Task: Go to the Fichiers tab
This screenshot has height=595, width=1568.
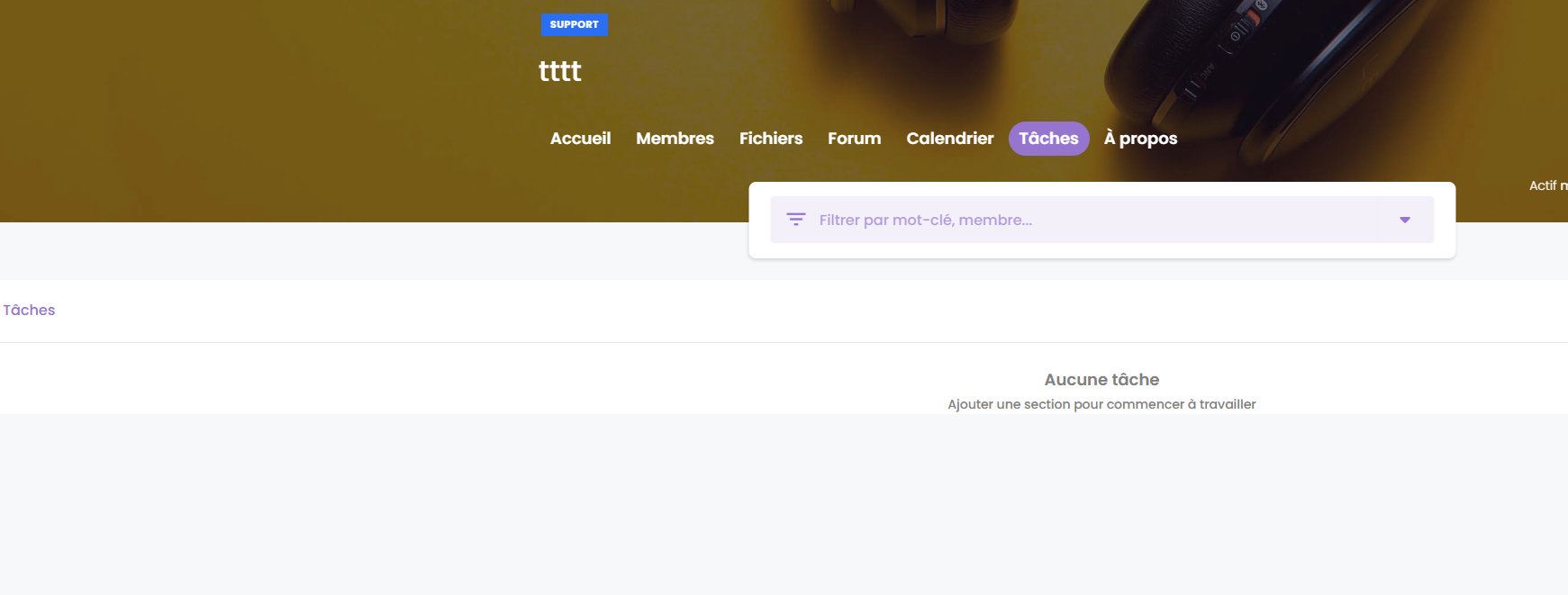Action: tap(770, 139)
